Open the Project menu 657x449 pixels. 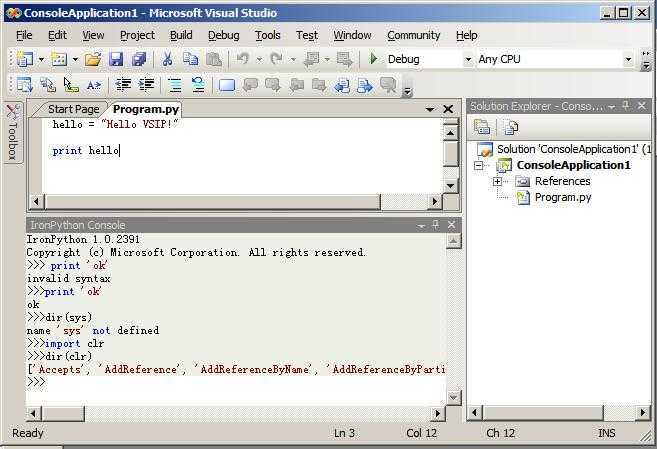point(137,35)
